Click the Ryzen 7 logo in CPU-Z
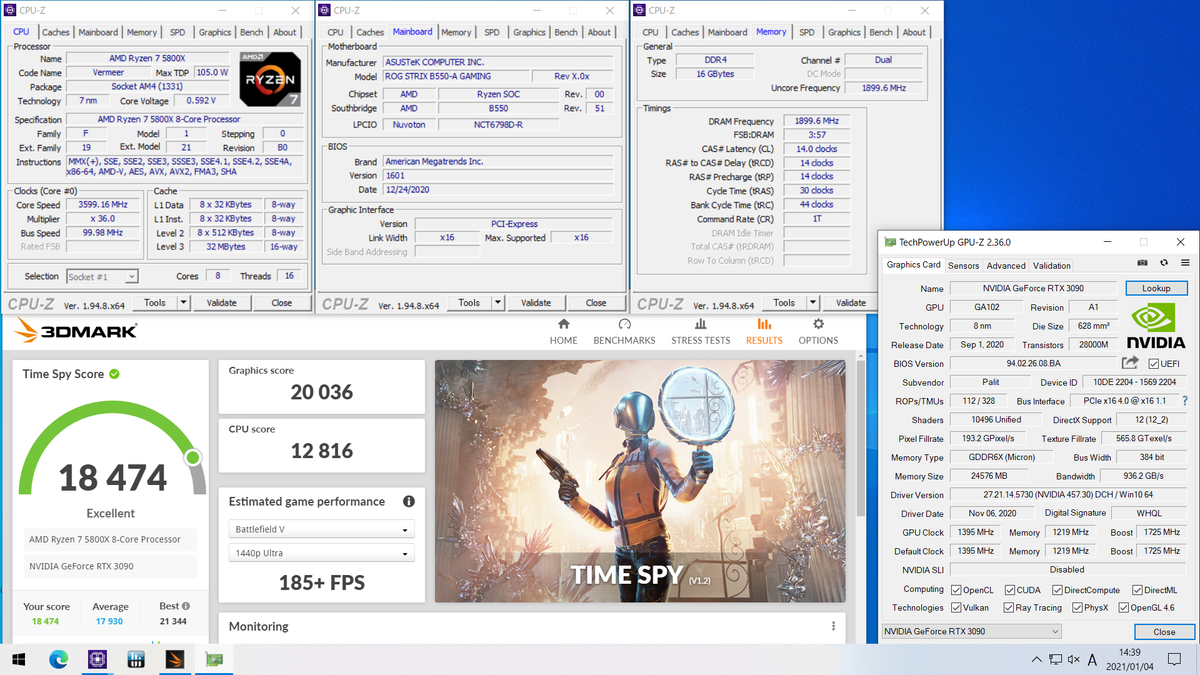This screenshot has height=675, width=1200. tap(270, 79)
